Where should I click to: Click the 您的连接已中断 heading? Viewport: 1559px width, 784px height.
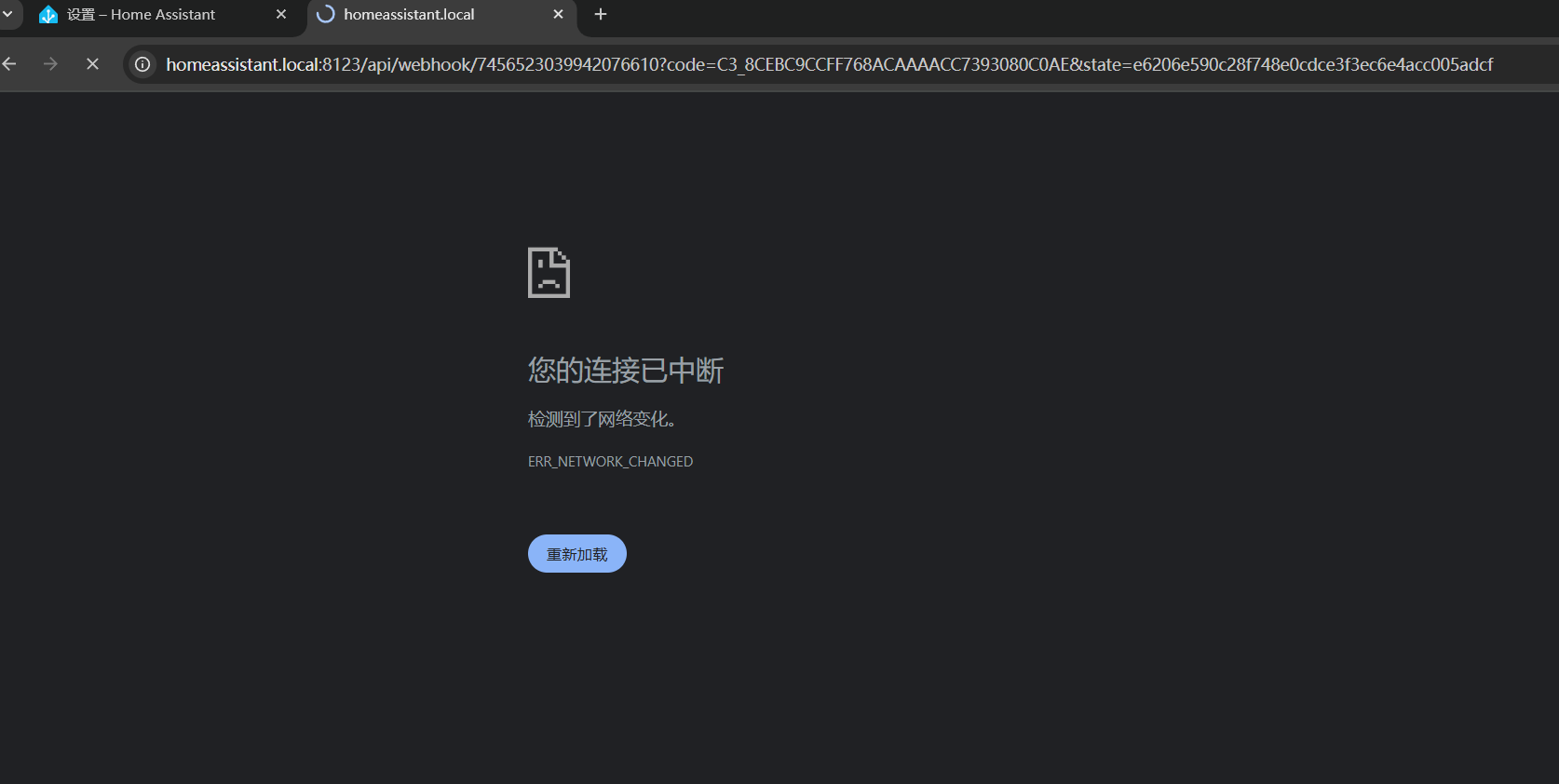(625, 371)
